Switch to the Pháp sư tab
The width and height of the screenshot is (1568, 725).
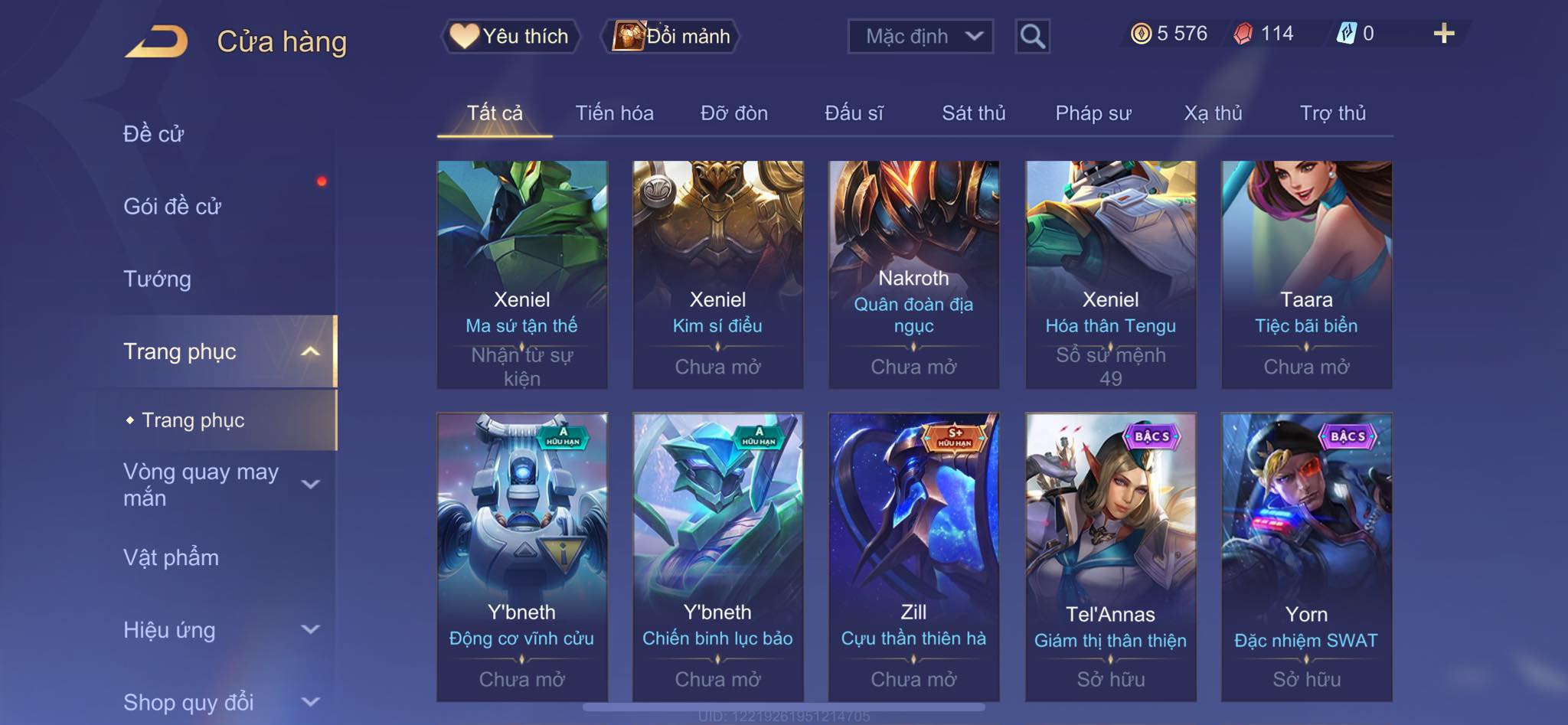click(1093, 113)
